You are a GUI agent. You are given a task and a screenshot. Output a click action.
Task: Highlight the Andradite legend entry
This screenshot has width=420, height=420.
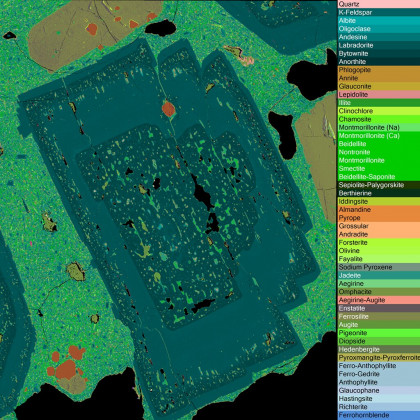pyautogui.click(x=379, y=234)
